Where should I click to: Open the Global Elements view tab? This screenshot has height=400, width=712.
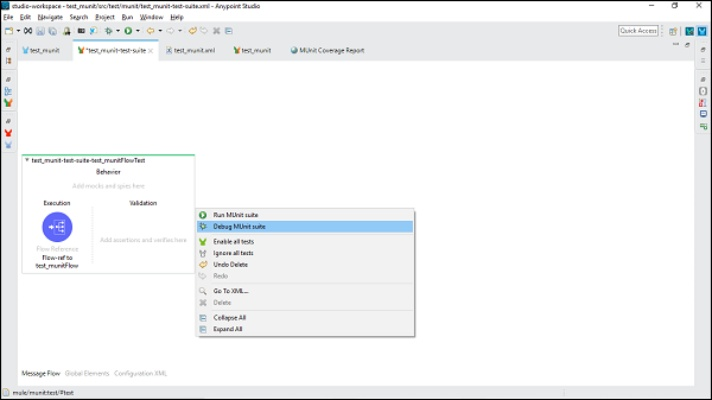(x=87, y=373)
